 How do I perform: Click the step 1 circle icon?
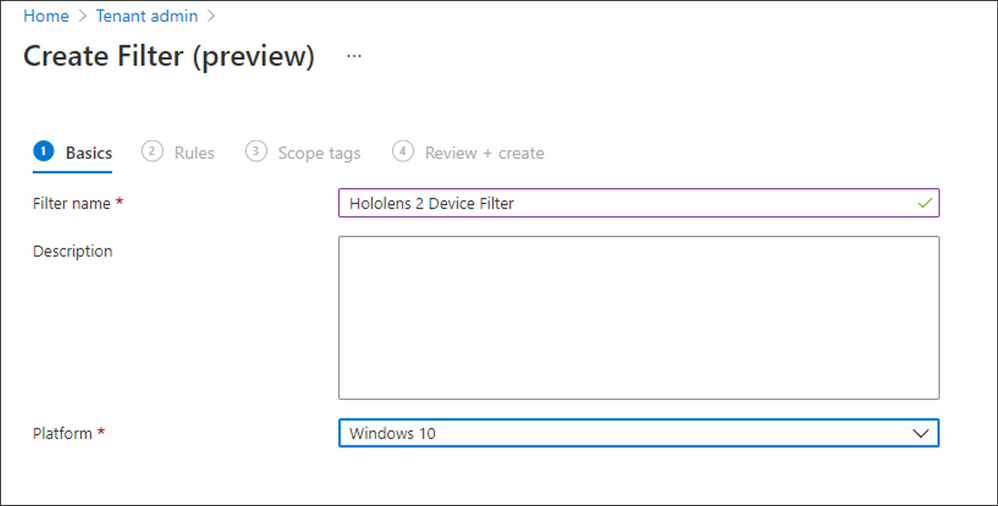[43, 151]
